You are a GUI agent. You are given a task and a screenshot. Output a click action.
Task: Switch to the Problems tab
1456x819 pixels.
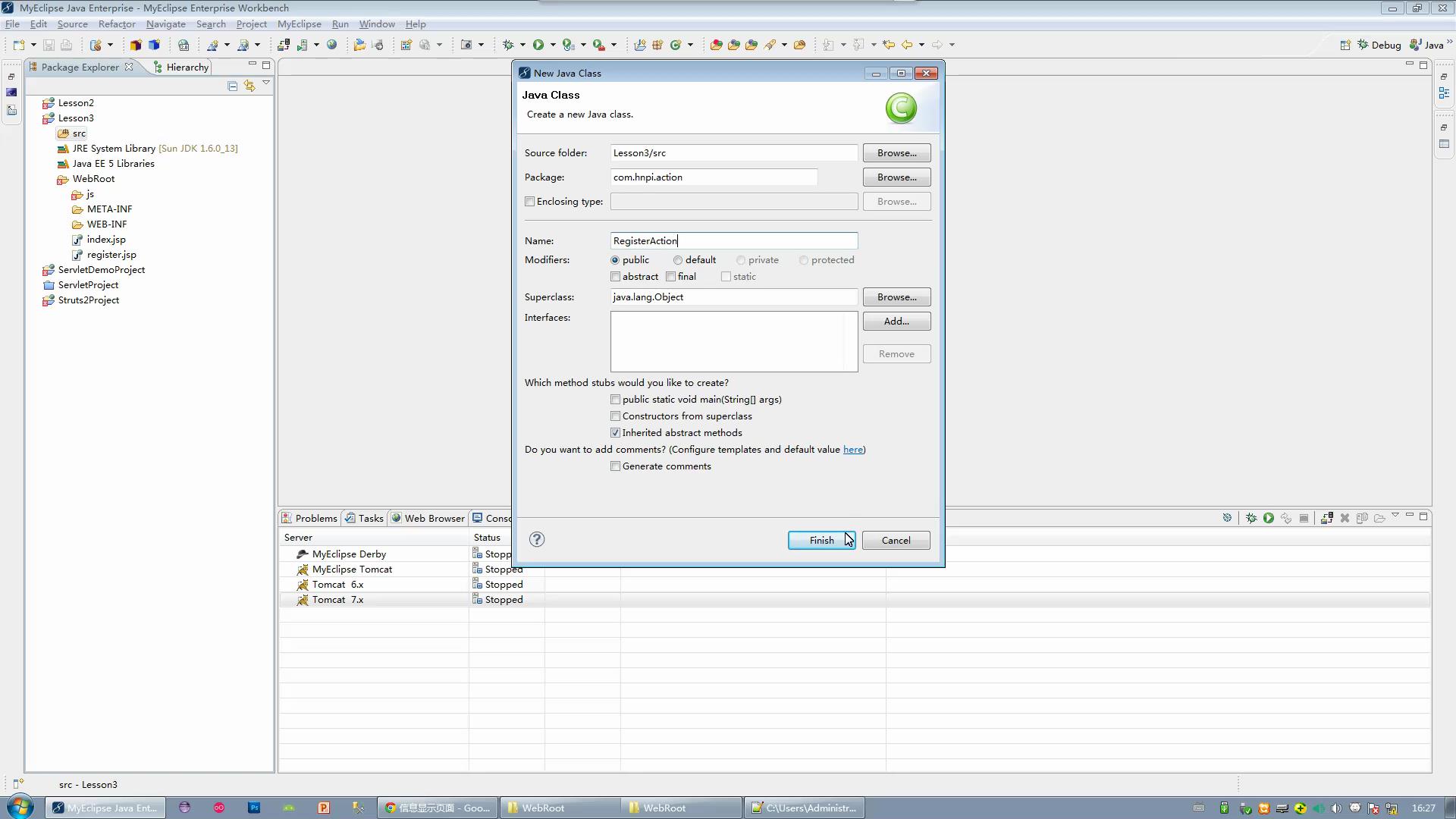[309, 519]
